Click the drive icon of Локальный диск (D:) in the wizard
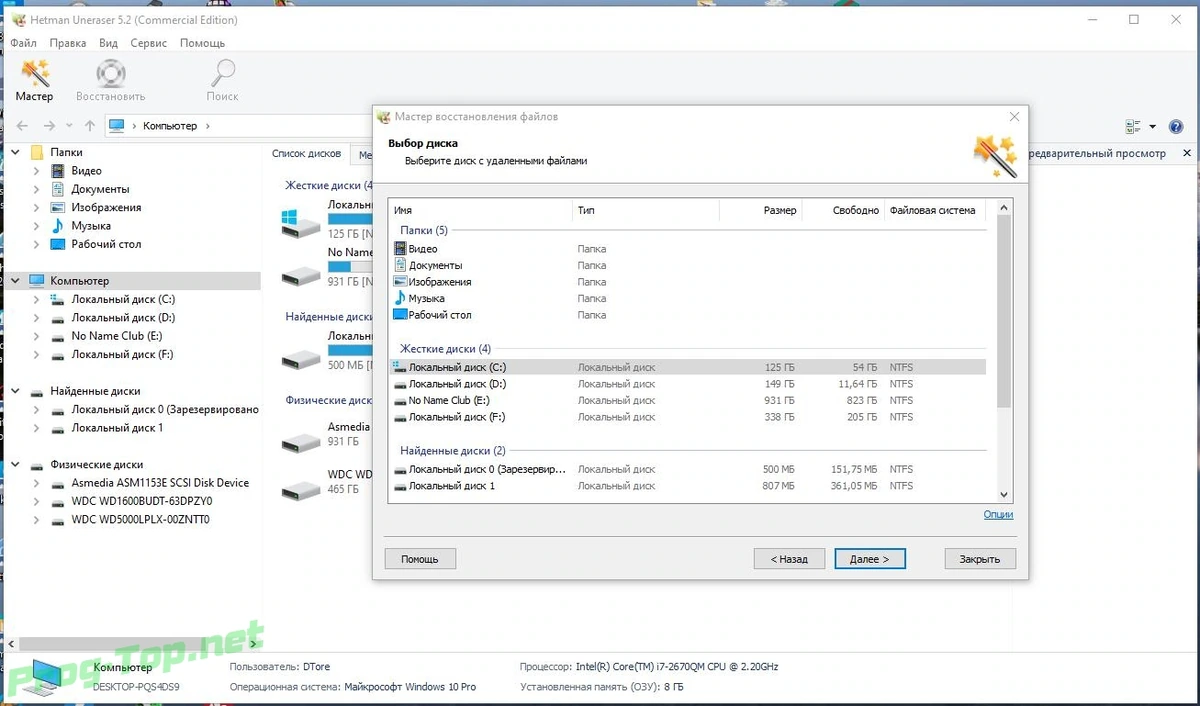 click(401, 384)
